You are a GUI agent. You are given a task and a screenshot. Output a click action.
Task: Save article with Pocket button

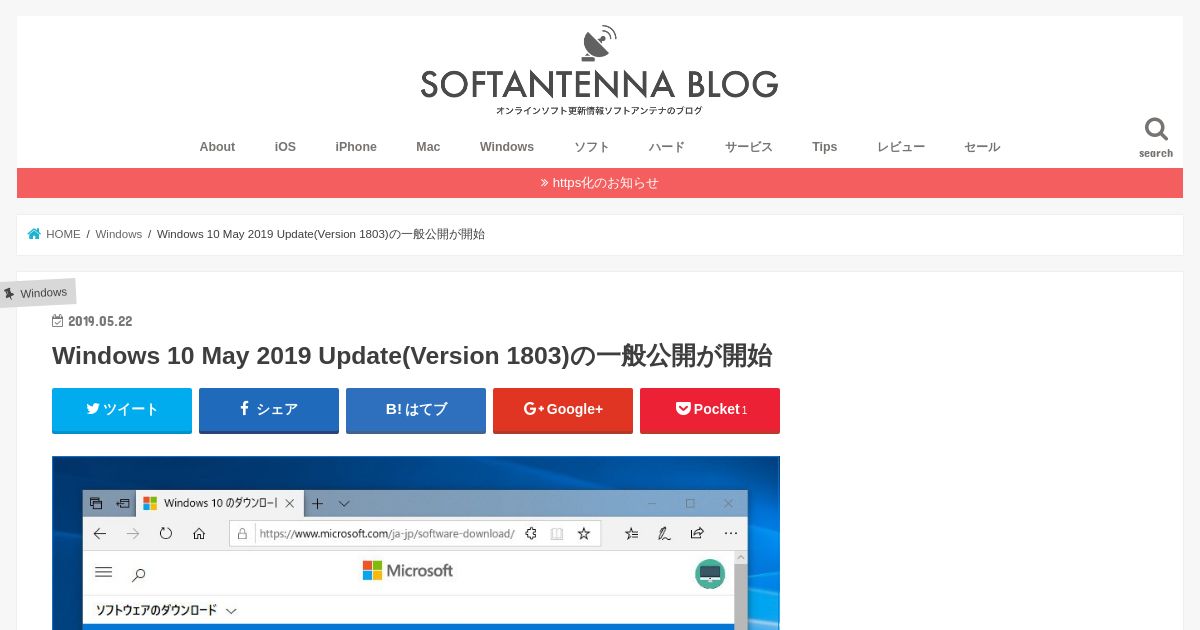pos(710,410)
